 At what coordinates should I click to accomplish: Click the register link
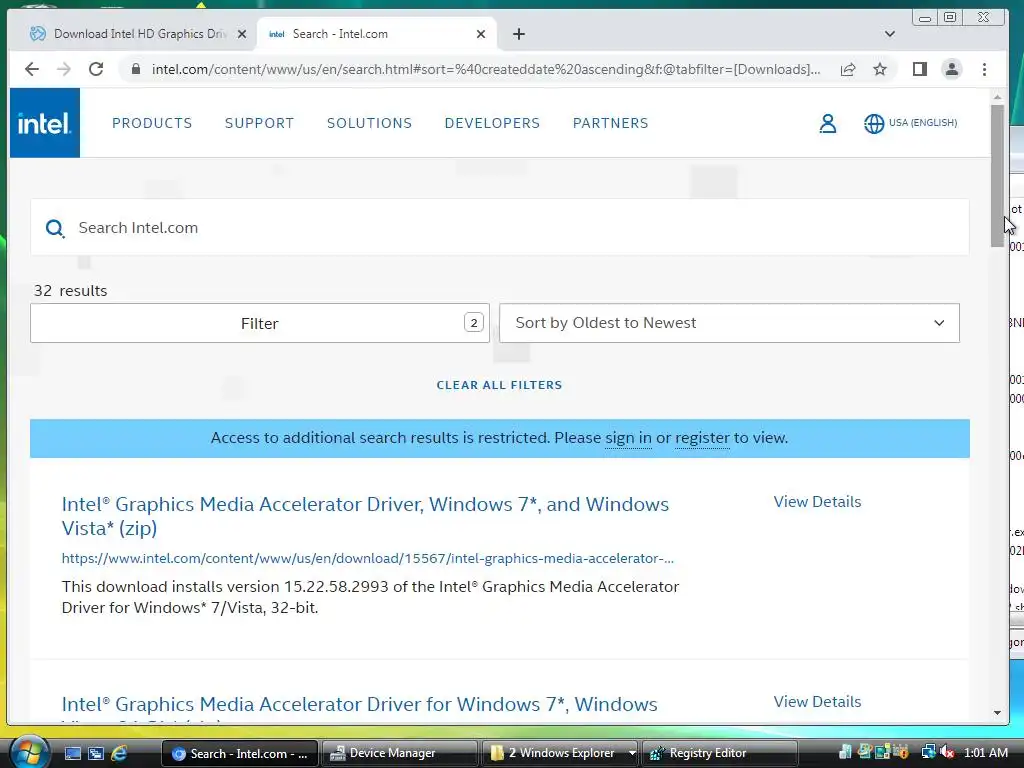pos(702,438)
